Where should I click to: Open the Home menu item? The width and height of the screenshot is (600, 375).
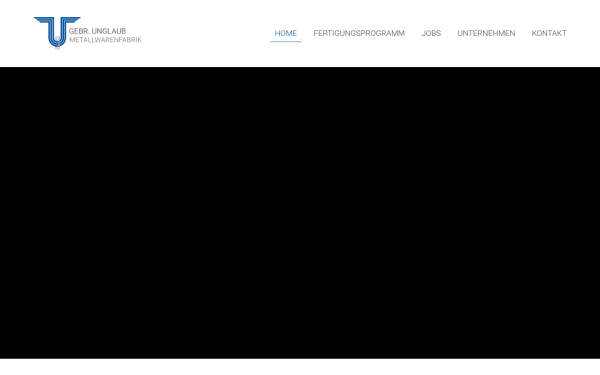pos(286,33)
